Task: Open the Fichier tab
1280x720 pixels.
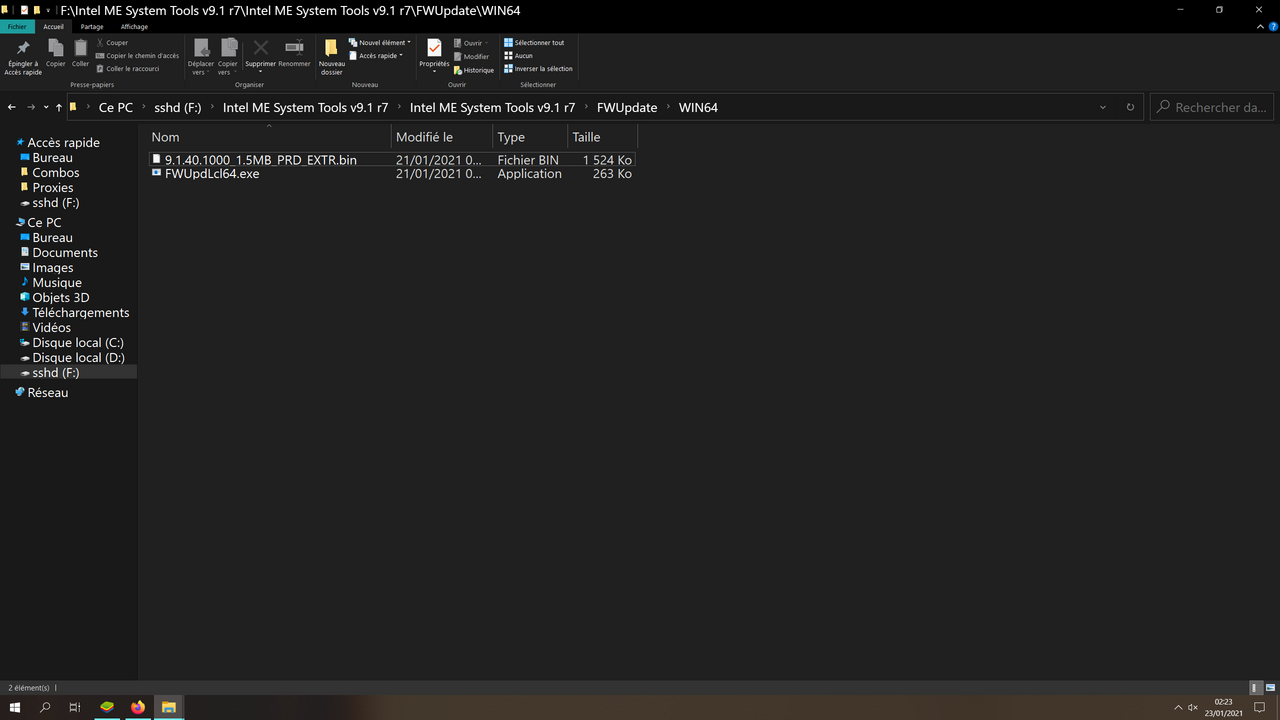Action: click(x=17, y=27)
